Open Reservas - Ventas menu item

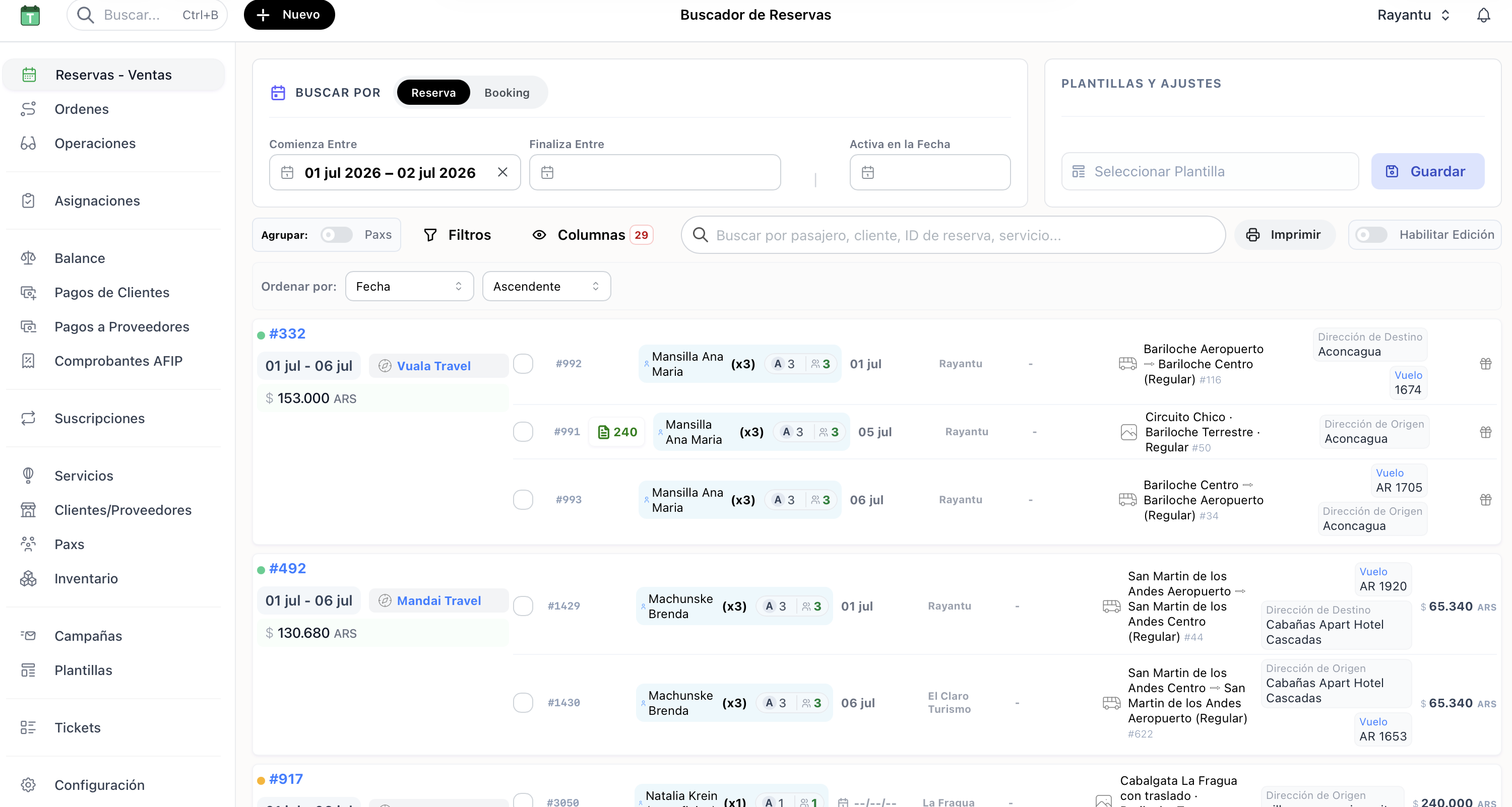point(114,75)
